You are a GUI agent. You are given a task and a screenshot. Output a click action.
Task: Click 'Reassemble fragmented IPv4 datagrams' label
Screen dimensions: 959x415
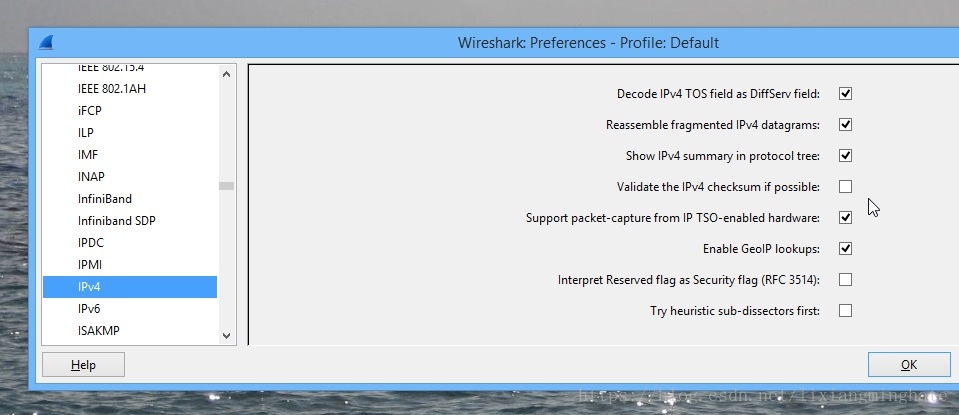713,125
